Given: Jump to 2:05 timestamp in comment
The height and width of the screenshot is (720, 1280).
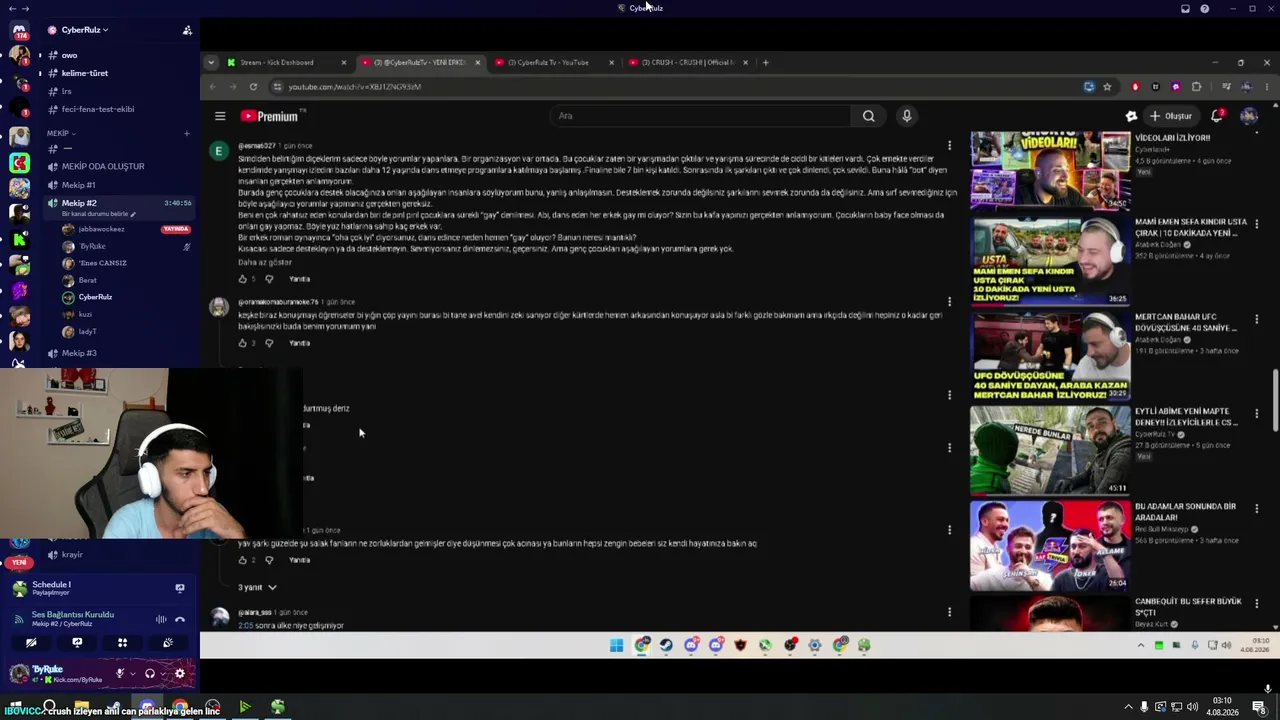Looking at the screenshot, I should click(x=245, y=626).
